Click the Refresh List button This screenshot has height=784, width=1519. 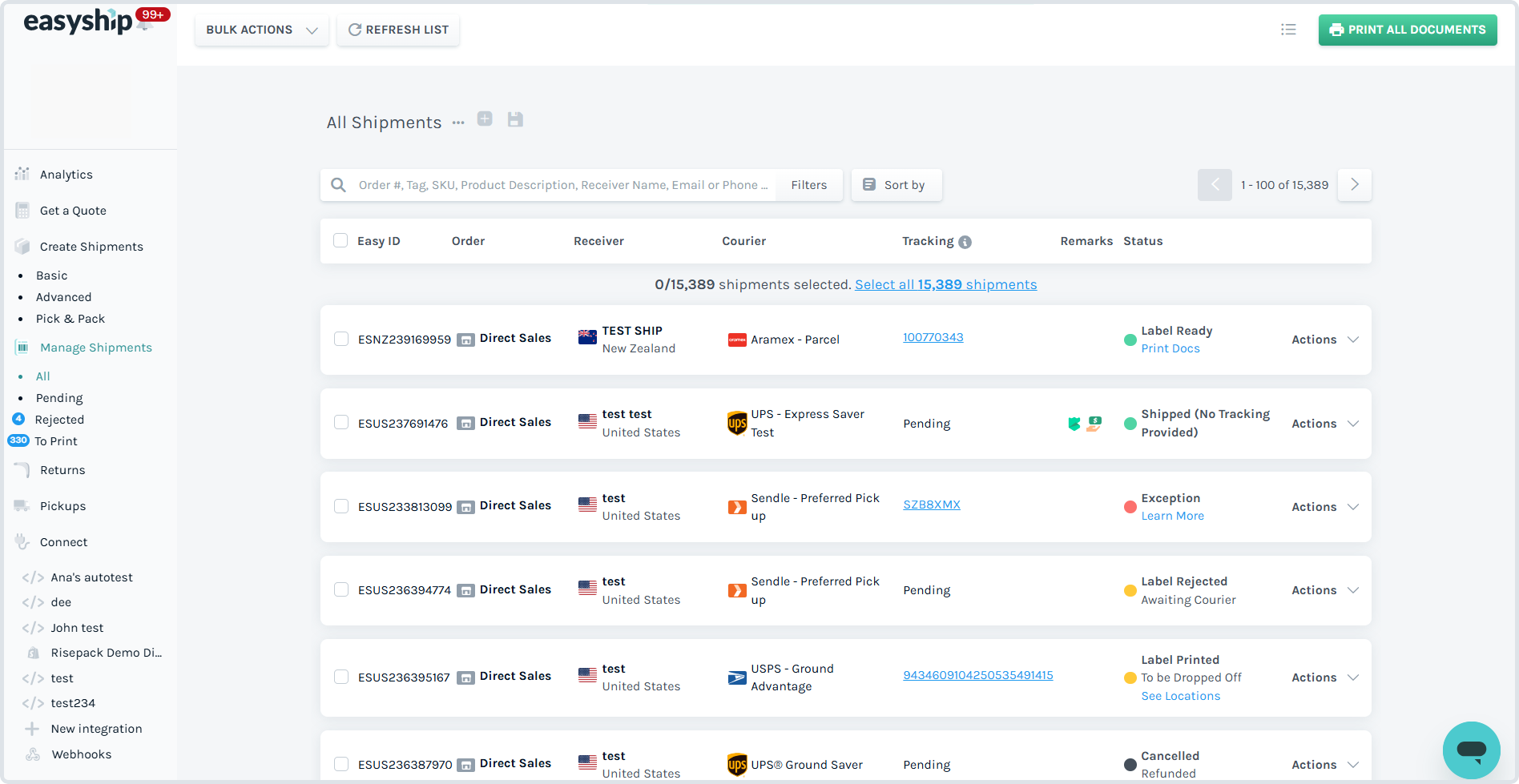click(x=398, y=30)
